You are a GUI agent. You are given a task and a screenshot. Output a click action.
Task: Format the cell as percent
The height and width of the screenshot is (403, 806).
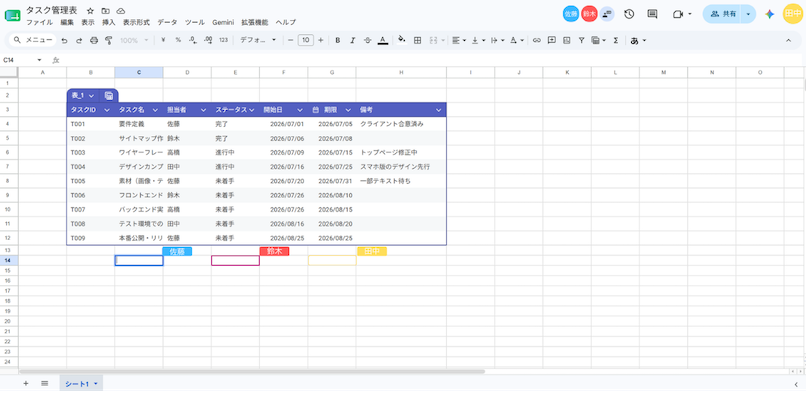[x=178, y=40]
